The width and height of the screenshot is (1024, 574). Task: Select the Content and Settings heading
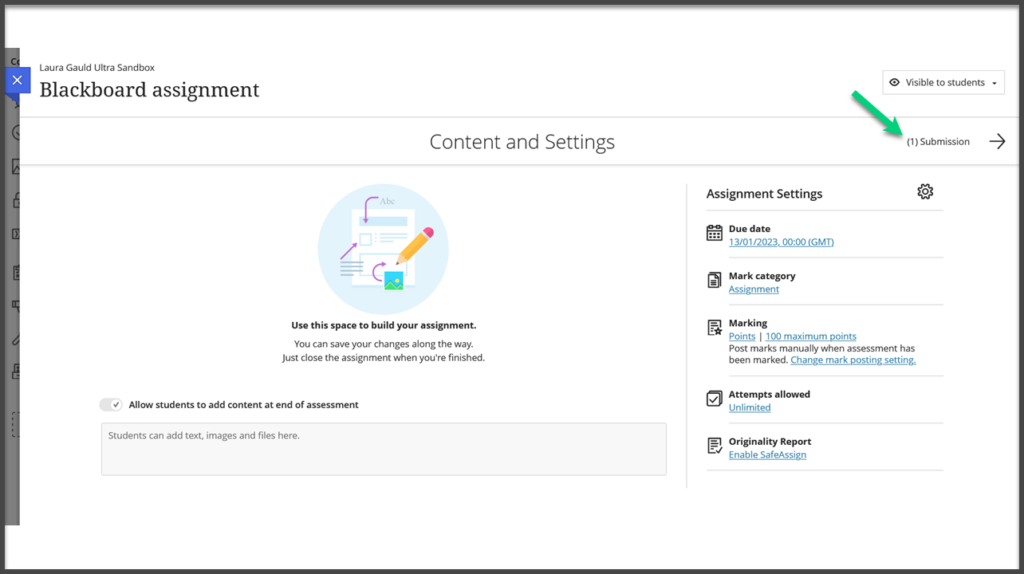pyautogui.click(x=522, y=142)
